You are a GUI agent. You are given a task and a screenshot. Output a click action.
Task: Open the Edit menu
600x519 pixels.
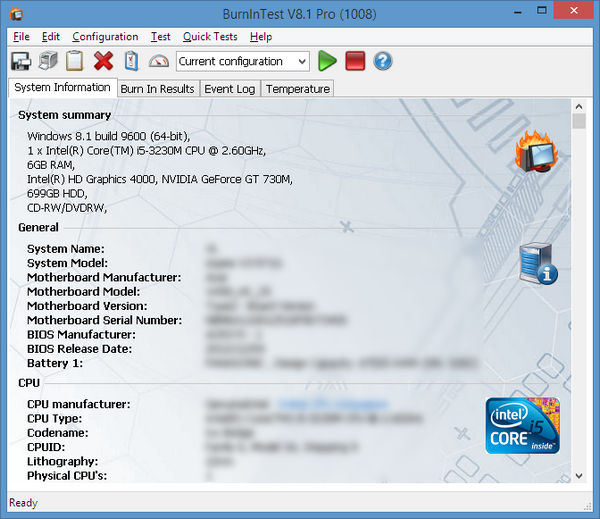tap(51, 37)
